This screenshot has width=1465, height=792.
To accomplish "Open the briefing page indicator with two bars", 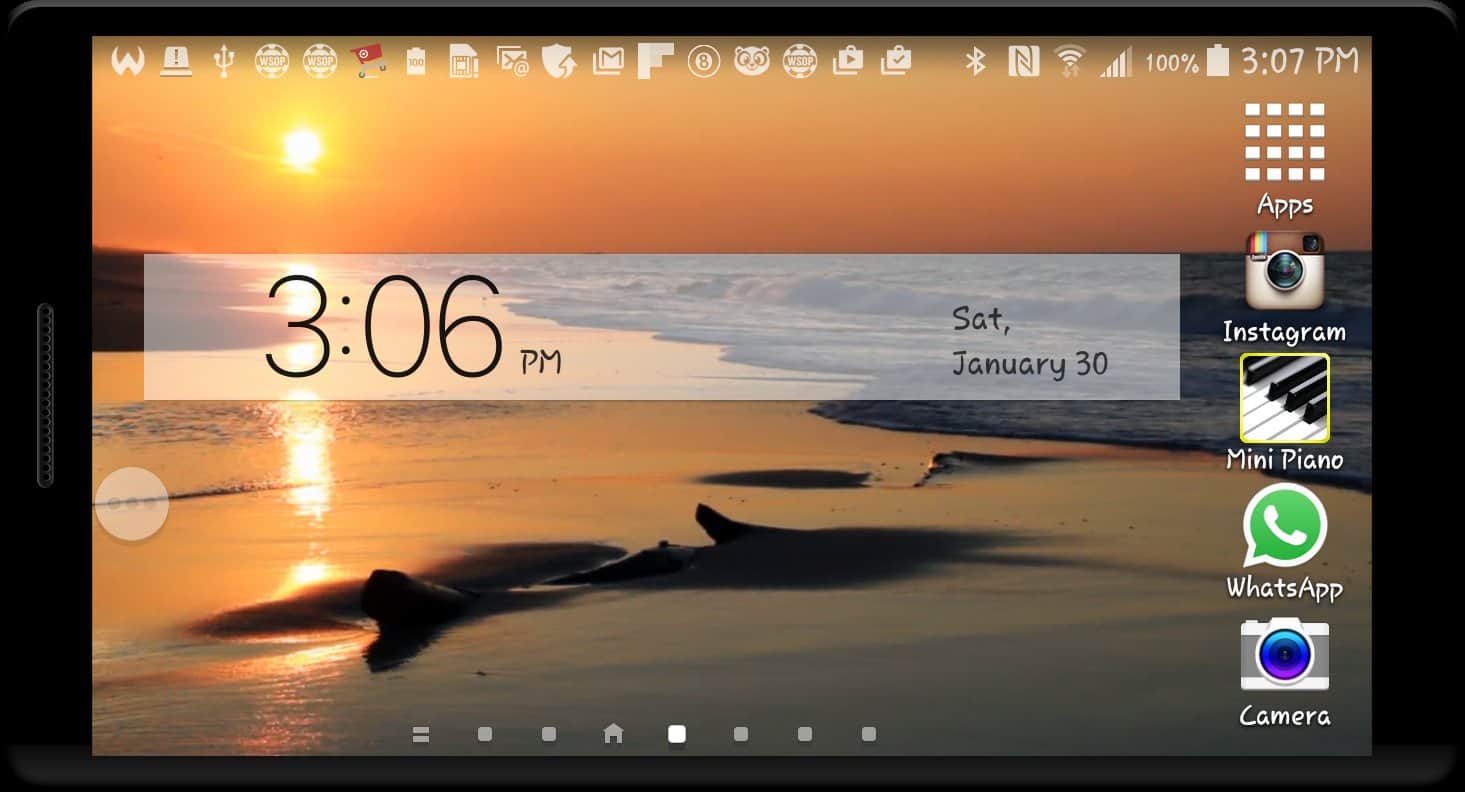I will tap(421, 734).
